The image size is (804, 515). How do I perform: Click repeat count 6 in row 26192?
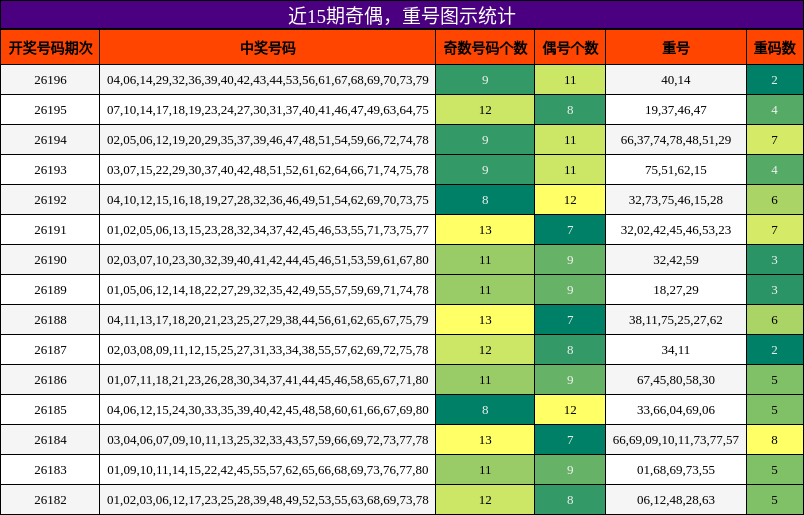[x=775, y=200]
